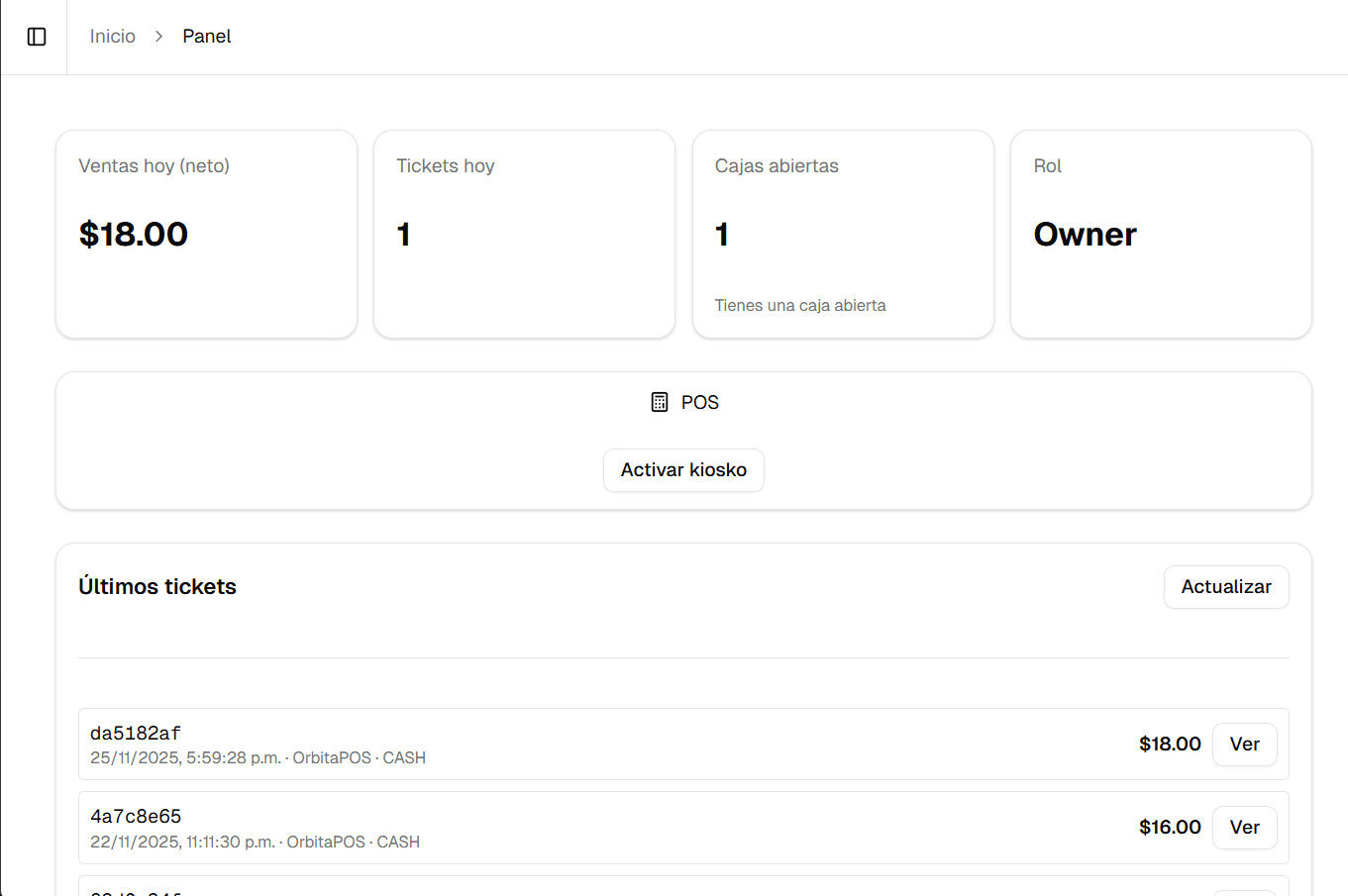
Task: Open ticket da5182af with Ver
Action: click(1244, 745)
